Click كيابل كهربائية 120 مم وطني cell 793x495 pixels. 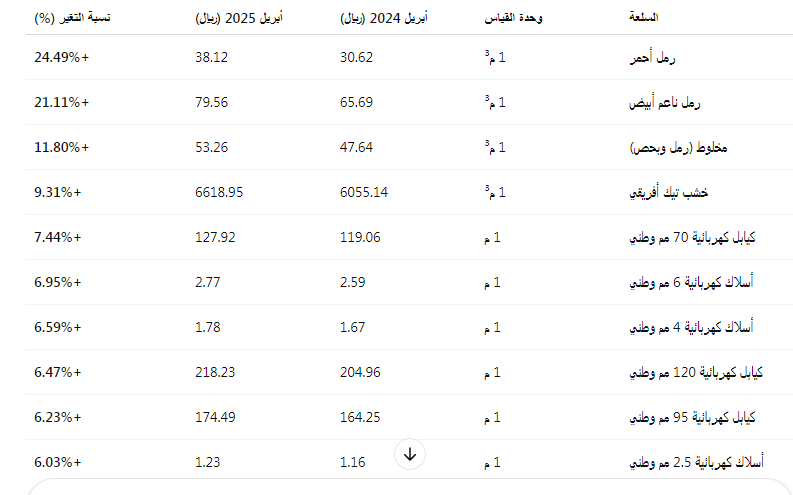(x=695, y=372)
